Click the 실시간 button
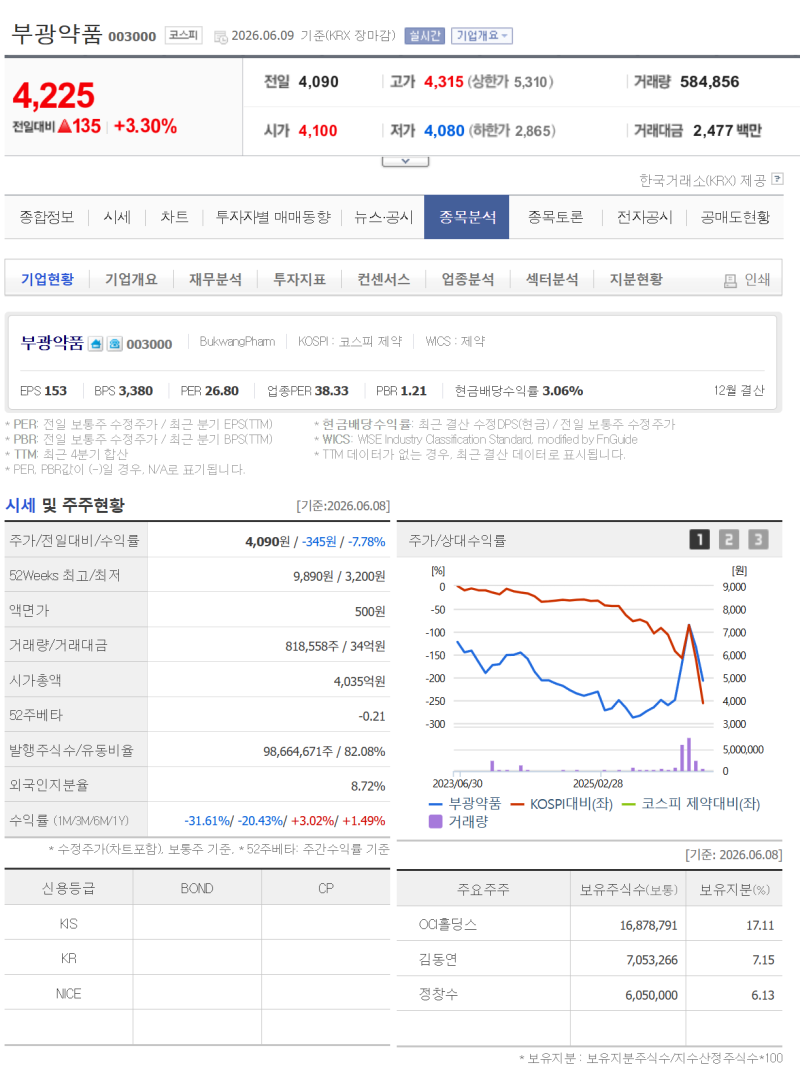 pyautogui.click(x=425, y=36)
